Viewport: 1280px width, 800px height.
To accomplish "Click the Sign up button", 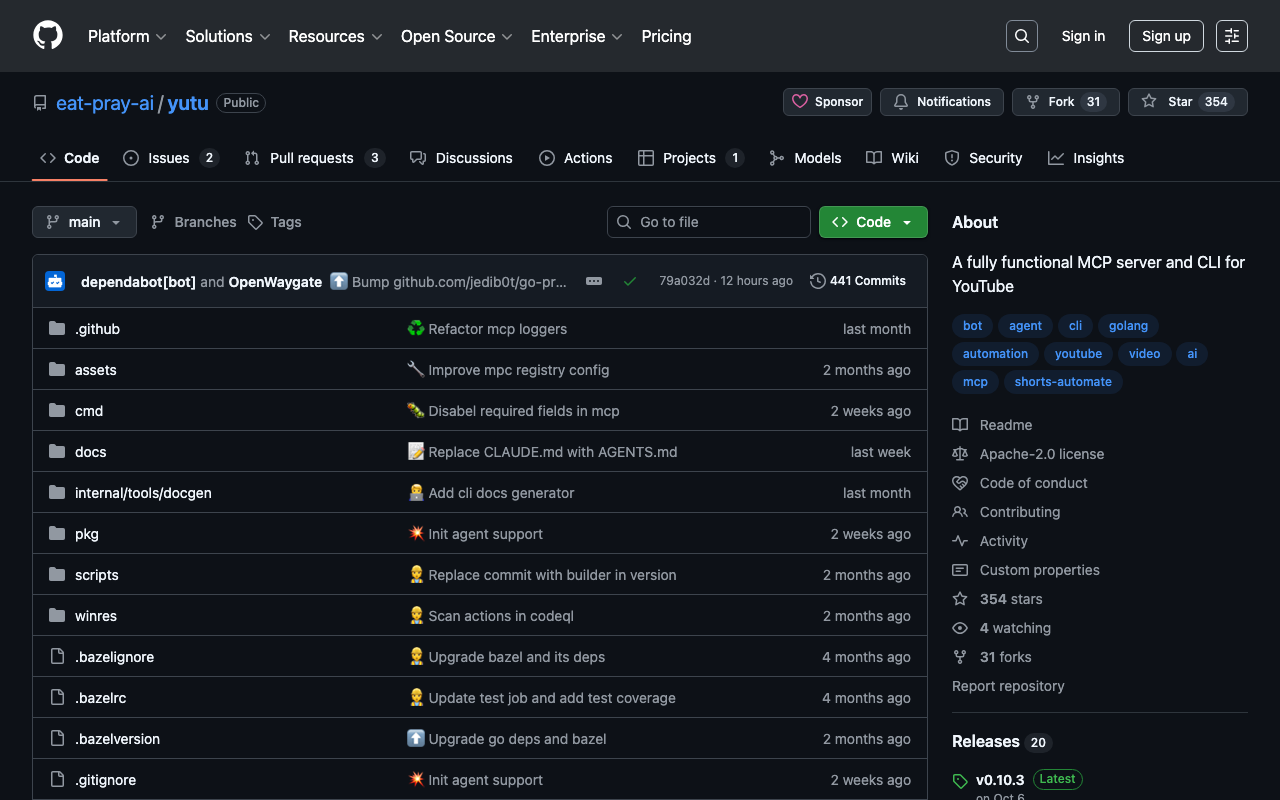I will click(1165, 36).
